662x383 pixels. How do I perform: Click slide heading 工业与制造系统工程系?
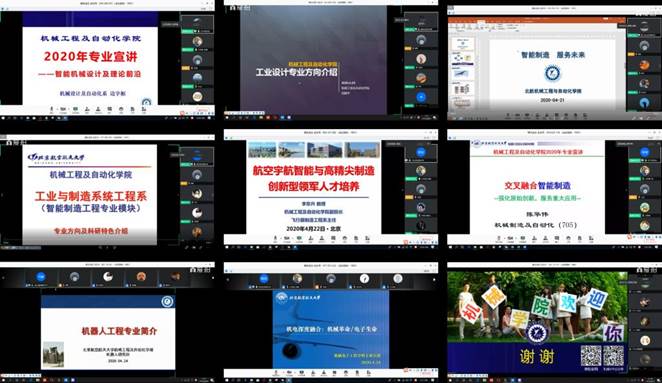click(91, 196)
